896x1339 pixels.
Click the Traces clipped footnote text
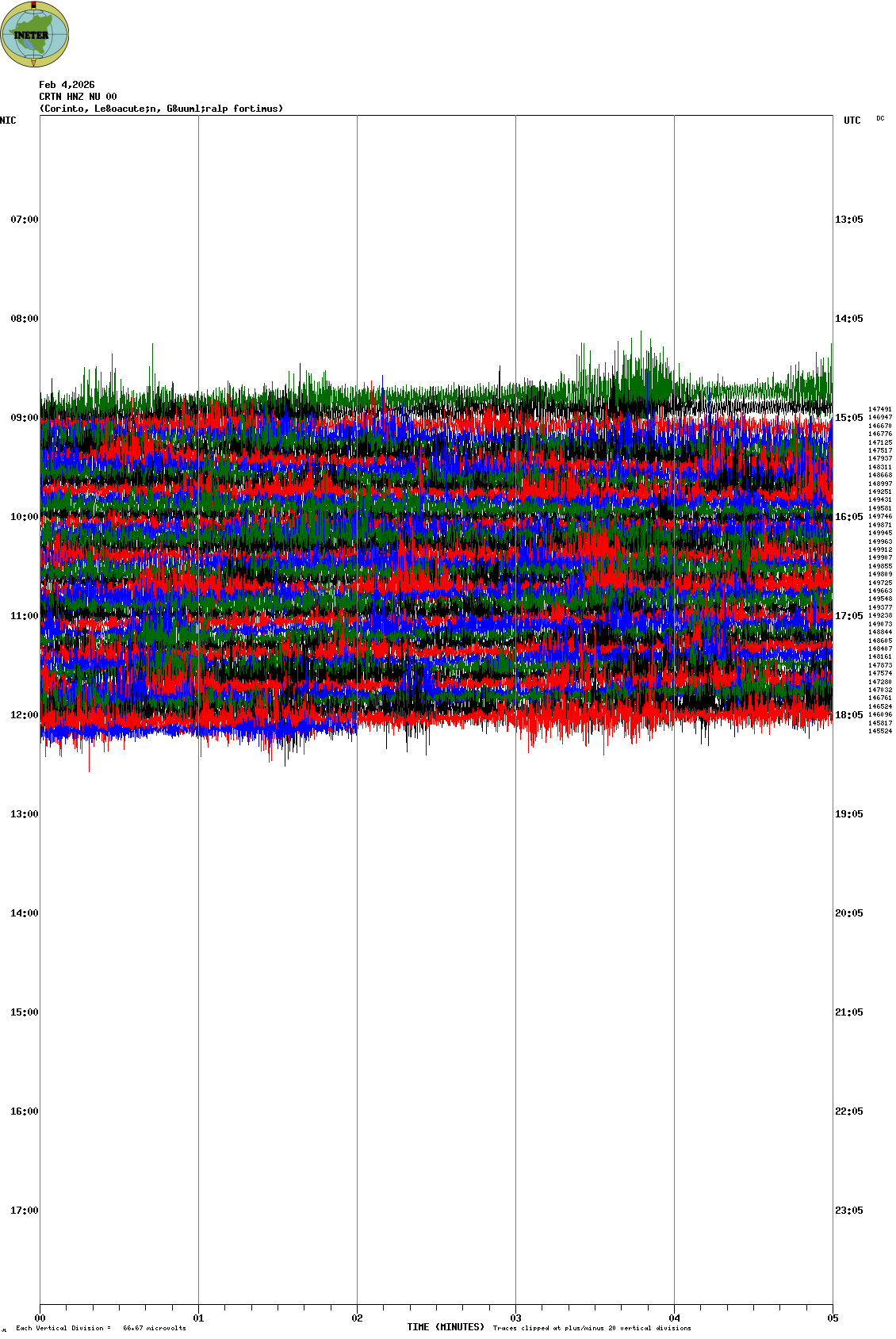click(592, 1328)
